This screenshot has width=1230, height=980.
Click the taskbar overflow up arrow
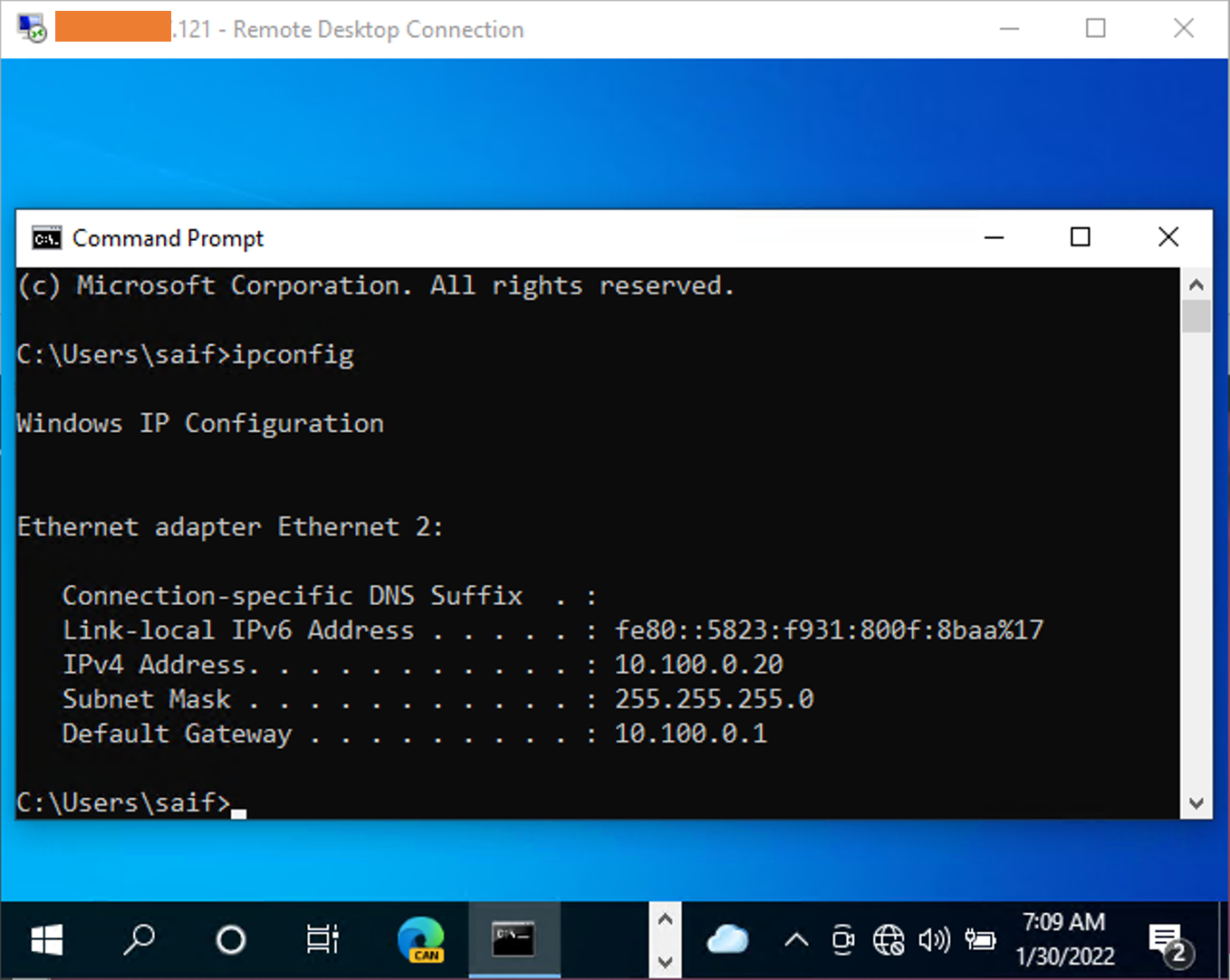[666, 918]
